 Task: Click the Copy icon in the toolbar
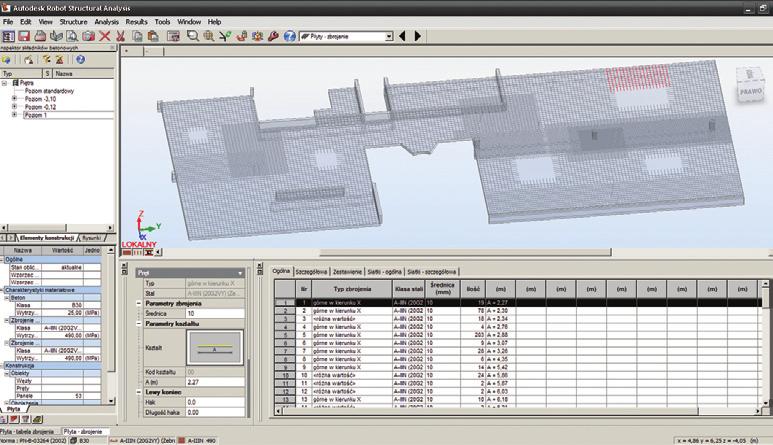[137, 36]
